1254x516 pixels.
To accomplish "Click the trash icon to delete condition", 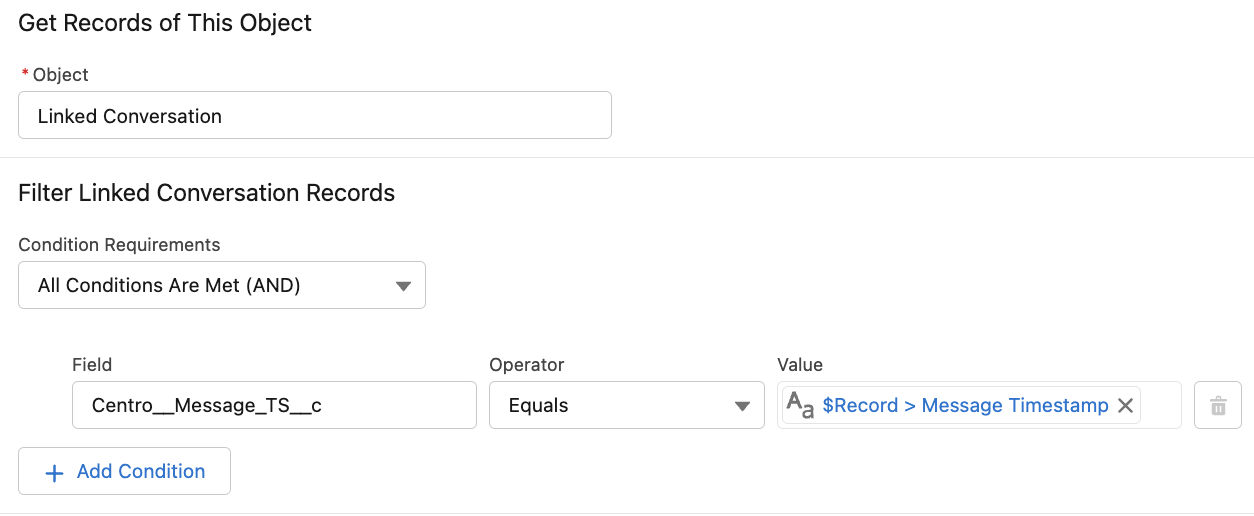I will point(1217,405).
